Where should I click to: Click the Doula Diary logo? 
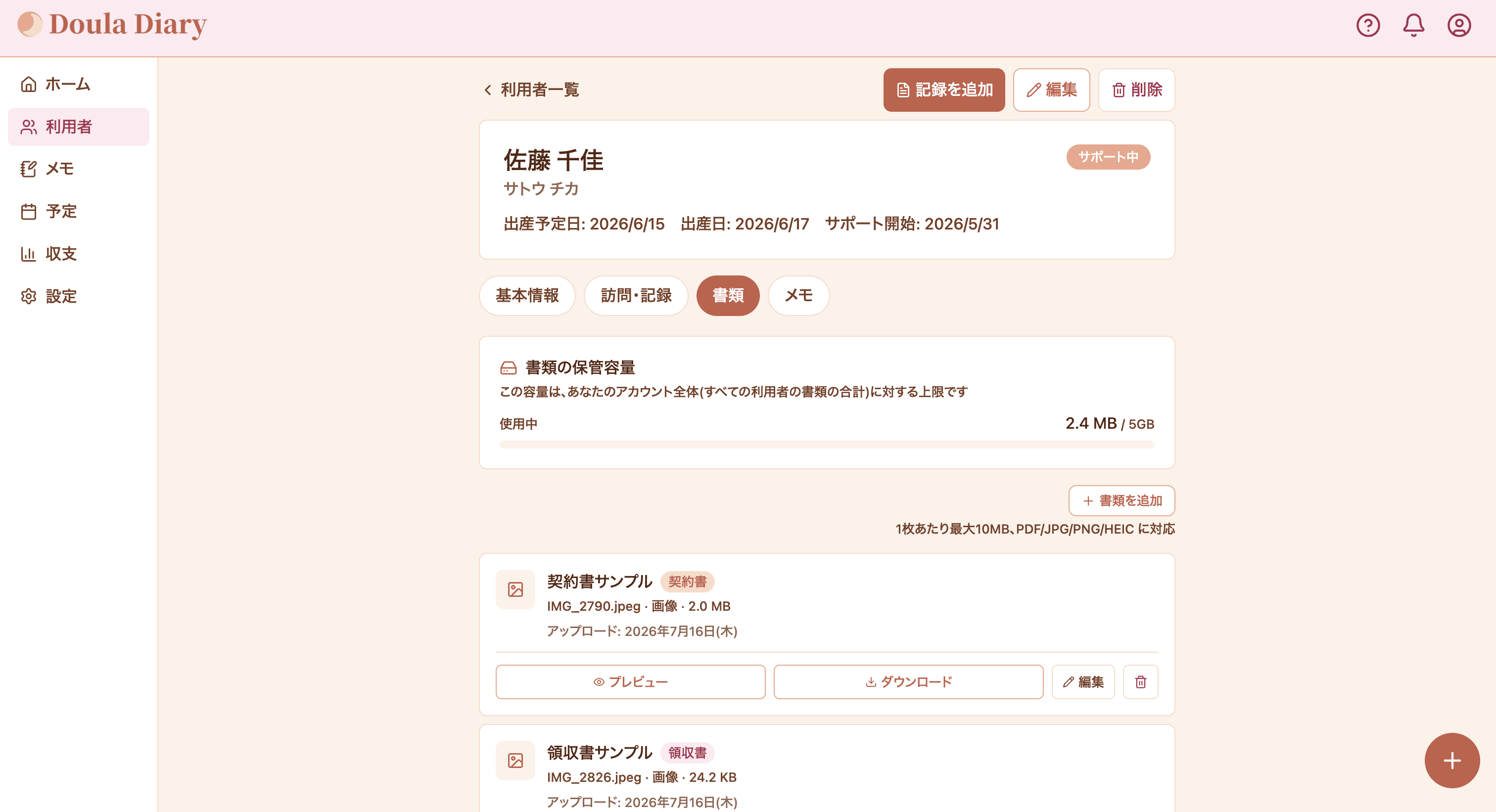click(x=112, y=24)
